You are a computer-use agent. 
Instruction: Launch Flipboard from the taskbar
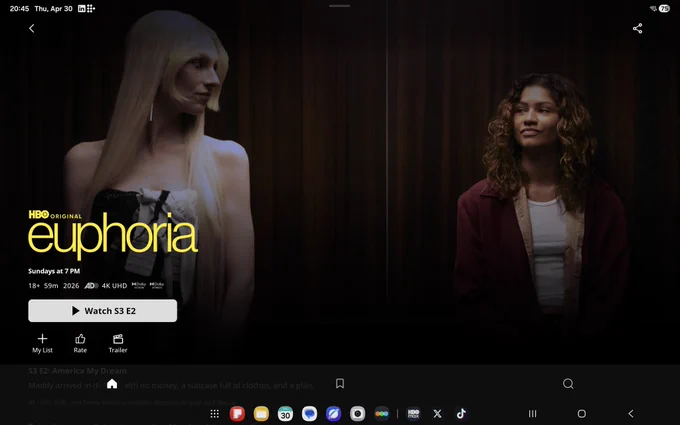pos(237,414)
